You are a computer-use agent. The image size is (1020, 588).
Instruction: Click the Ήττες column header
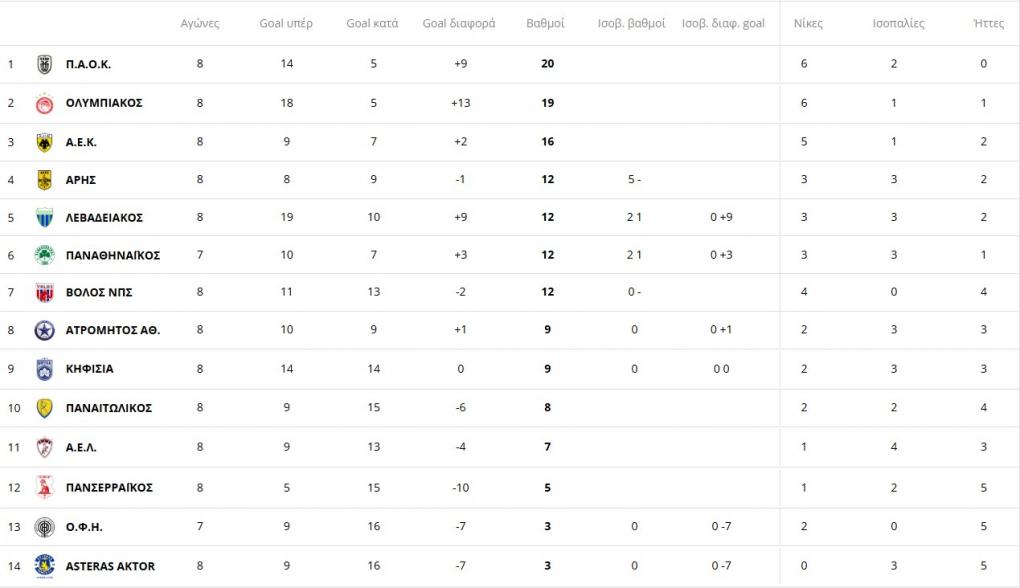[x=989, y=23]
